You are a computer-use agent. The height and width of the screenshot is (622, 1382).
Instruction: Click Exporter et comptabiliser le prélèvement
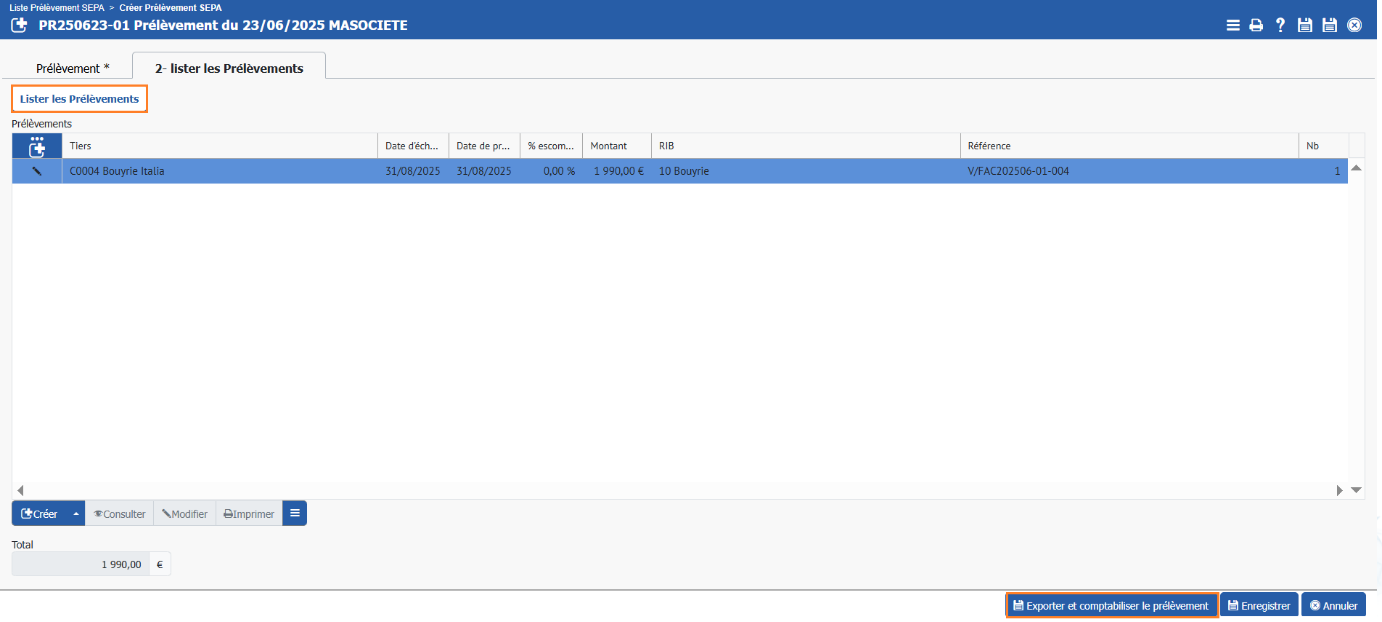click(x=1111, y=605)
